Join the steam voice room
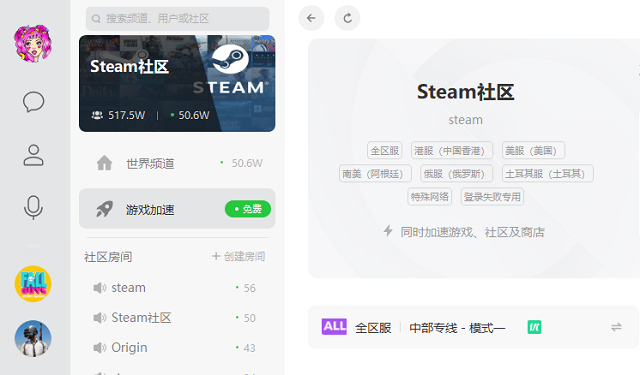The image size is (640, 375). (x=176, y=288)
